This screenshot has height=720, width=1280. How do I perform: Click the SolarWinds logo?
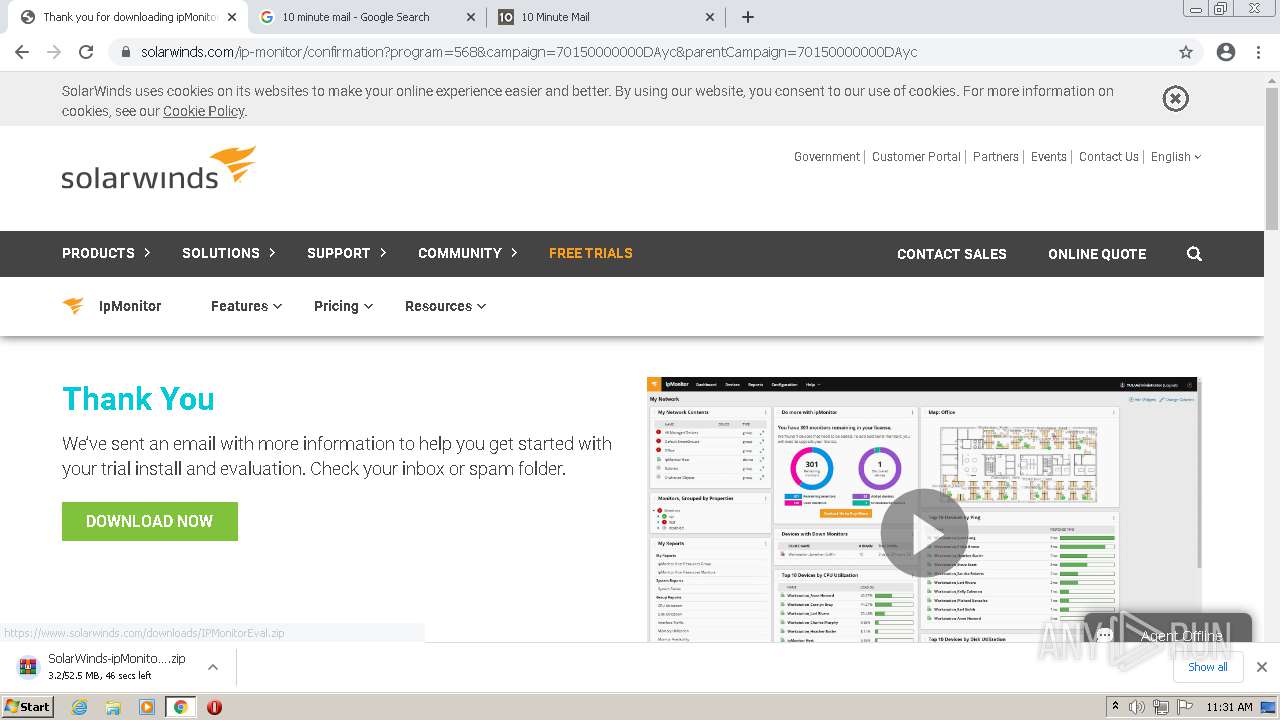pyautogui.click(x=159, y=167)
